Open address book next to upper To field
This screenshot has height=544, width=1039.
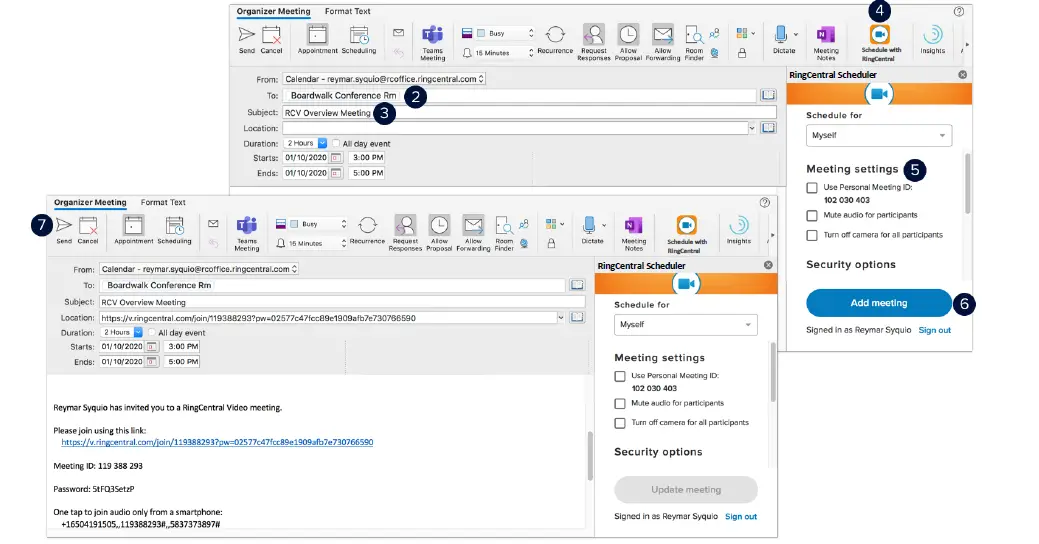(768, 95)
